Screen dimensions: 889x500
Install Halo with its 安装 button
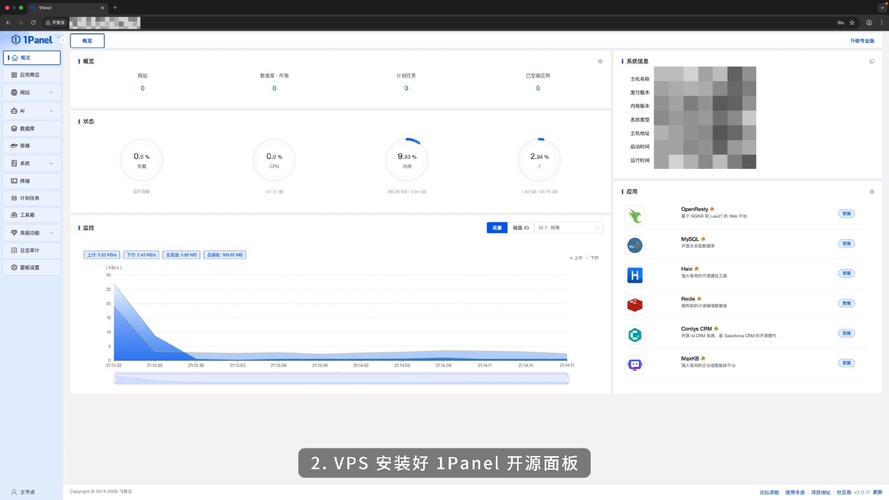[846, 273]
